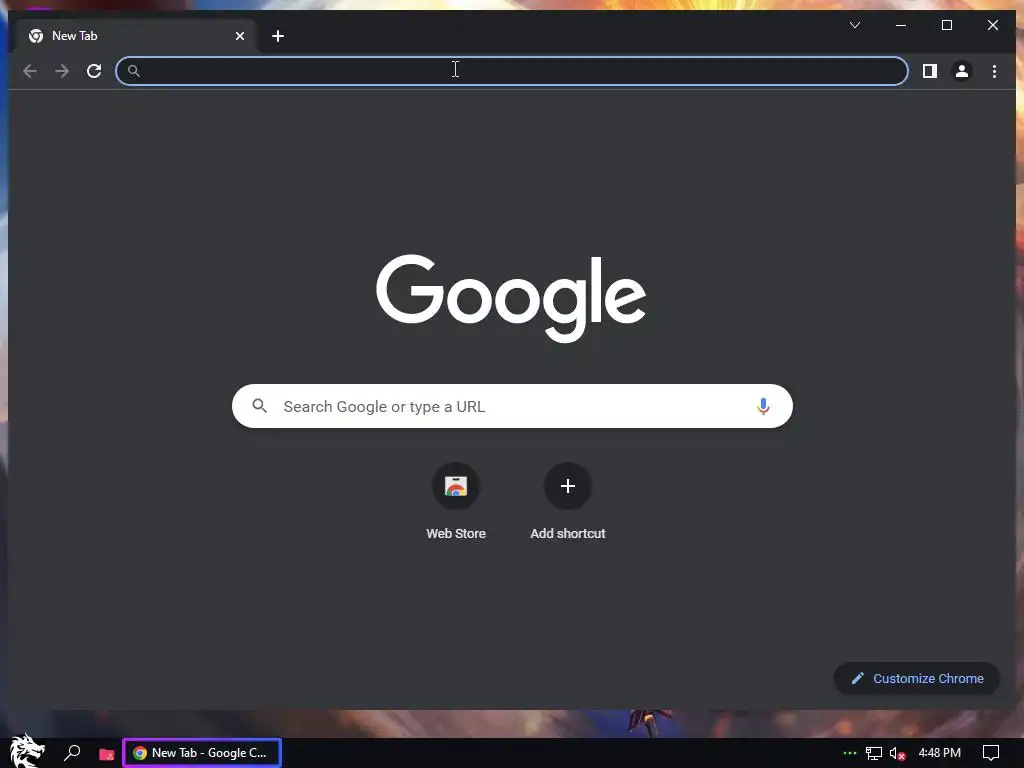Open the red folder taskbar icon
Image resolution: width=1024 pixels, height=768 pixels.
click(106, 754)
